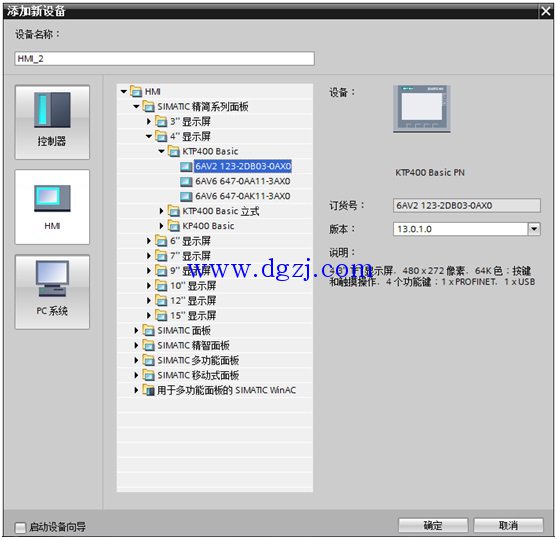Click the KTP400 Basic folder icon
Screen dimensions: 557x539
174,151
